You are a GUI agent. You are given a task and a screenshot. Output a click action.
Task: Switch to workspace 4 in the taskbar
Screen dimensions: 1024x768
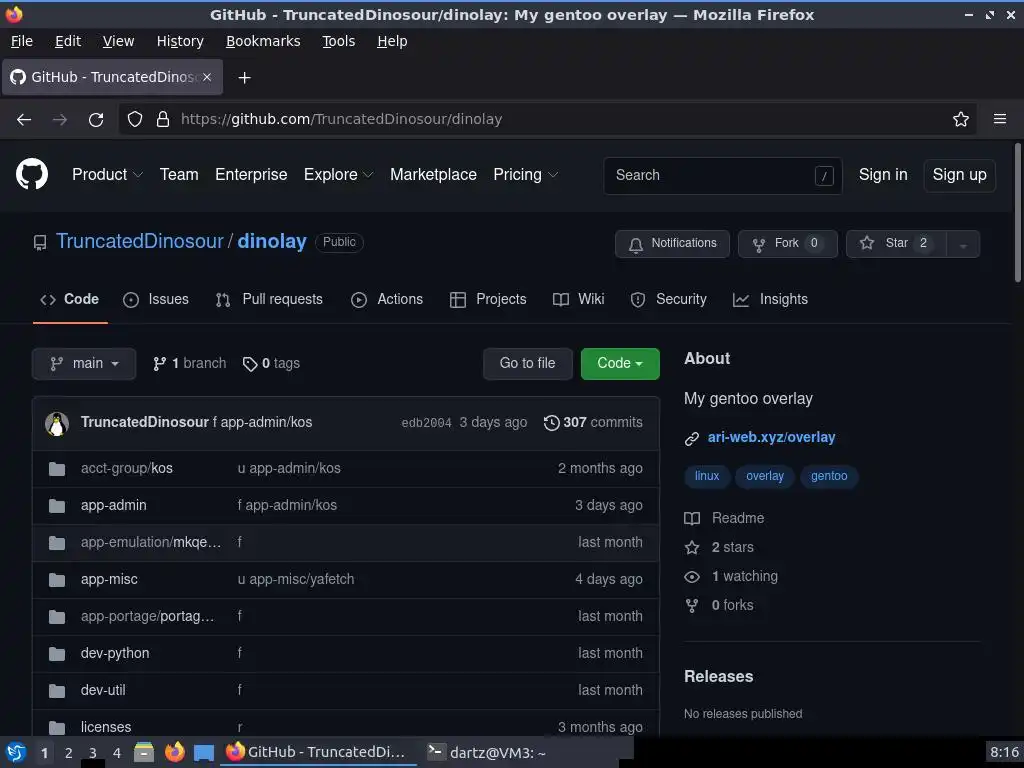[x=117, y=753]
